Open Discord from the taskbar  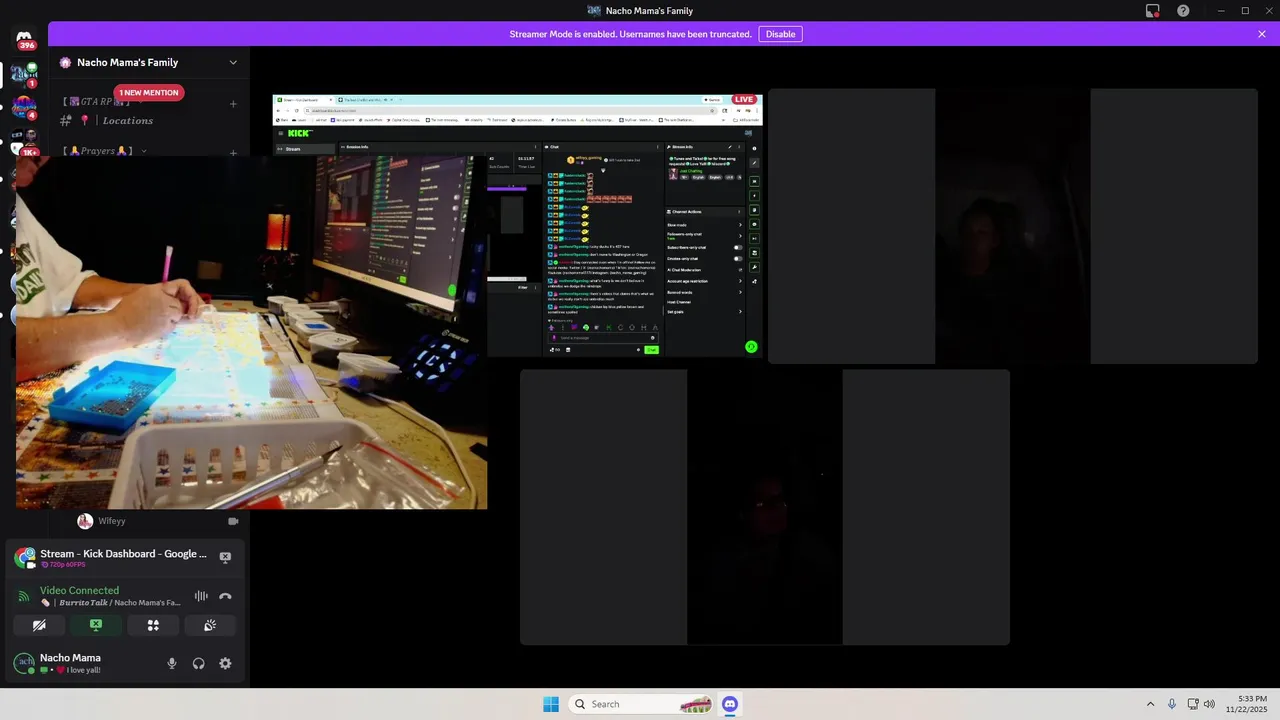coord(730,704)
